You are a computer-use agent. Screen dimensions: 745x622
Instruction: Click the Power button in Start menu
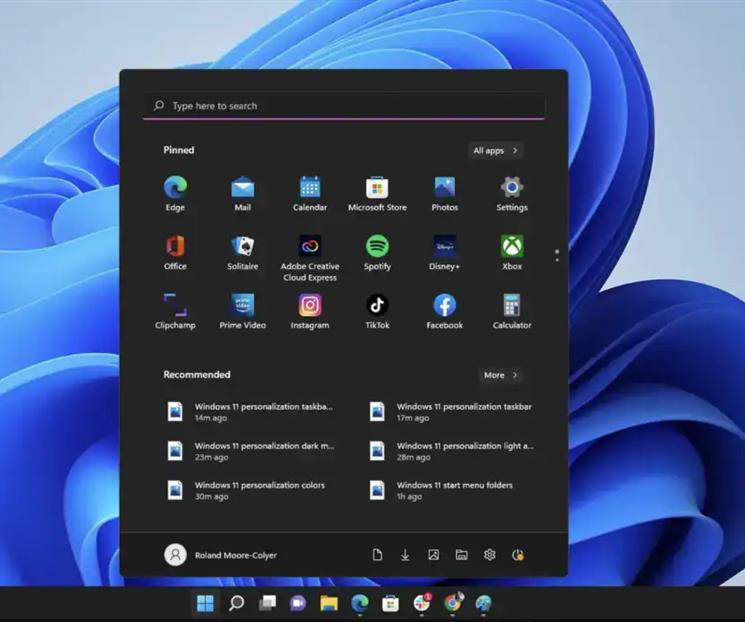(x=518, y=555)
